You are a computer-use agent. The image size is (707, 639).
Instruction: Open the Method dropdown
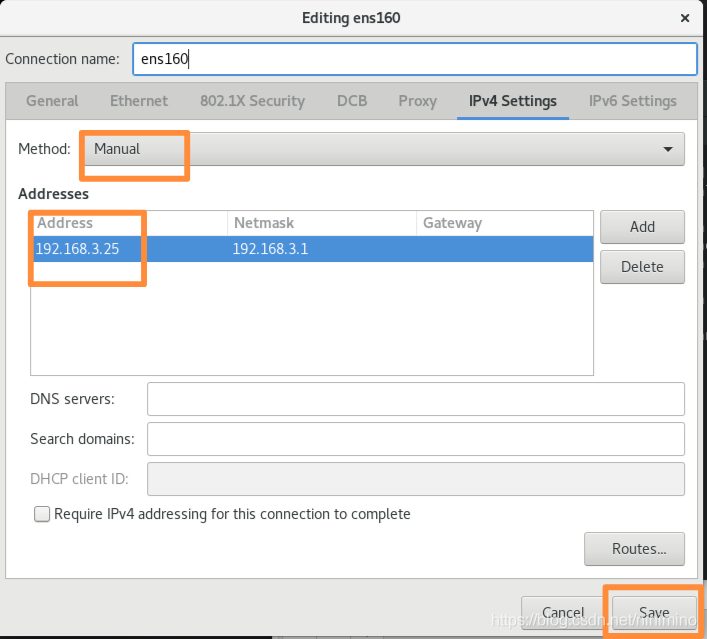383,149
